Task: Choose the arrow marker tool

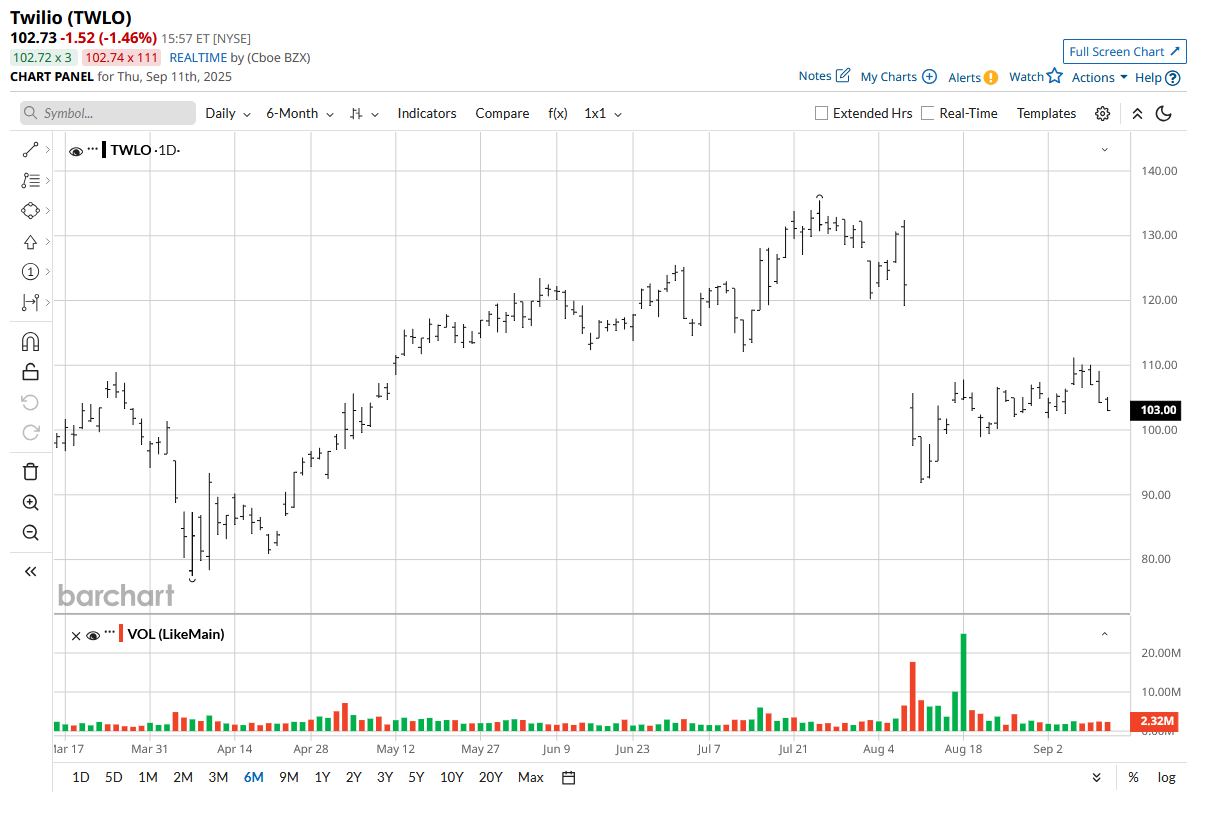Action: 30,242
